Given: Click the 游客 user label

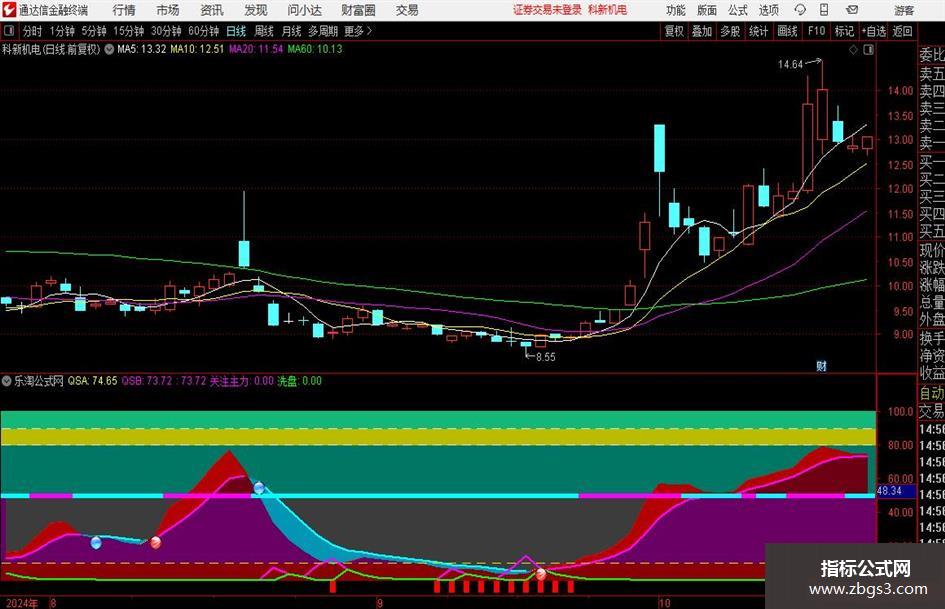Looking at the screenshot, I should tap(903, 10).
